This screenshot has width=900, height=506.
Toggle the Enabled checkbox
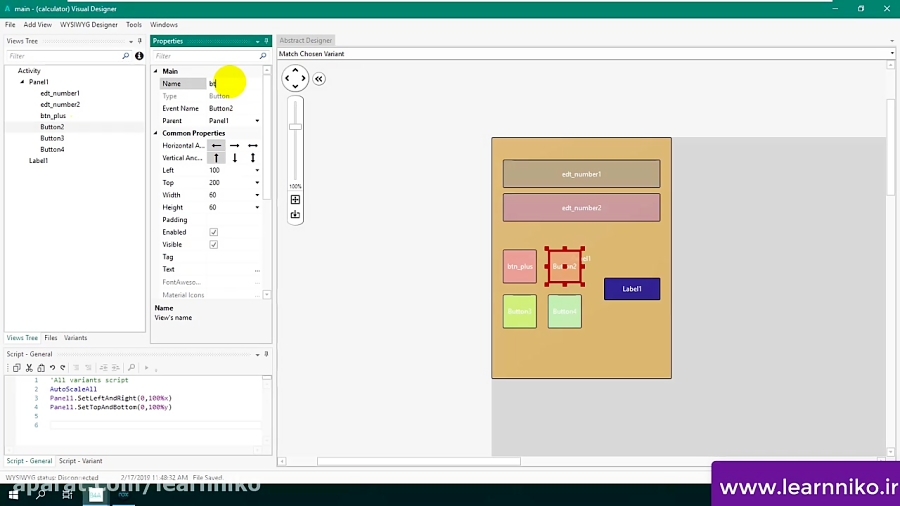pyautogui.click(x=213, y=232)
